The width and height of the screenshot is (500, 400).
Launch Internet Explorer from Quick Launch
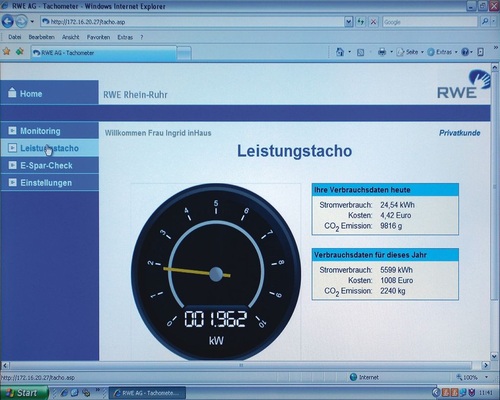(x=64, y=393)
